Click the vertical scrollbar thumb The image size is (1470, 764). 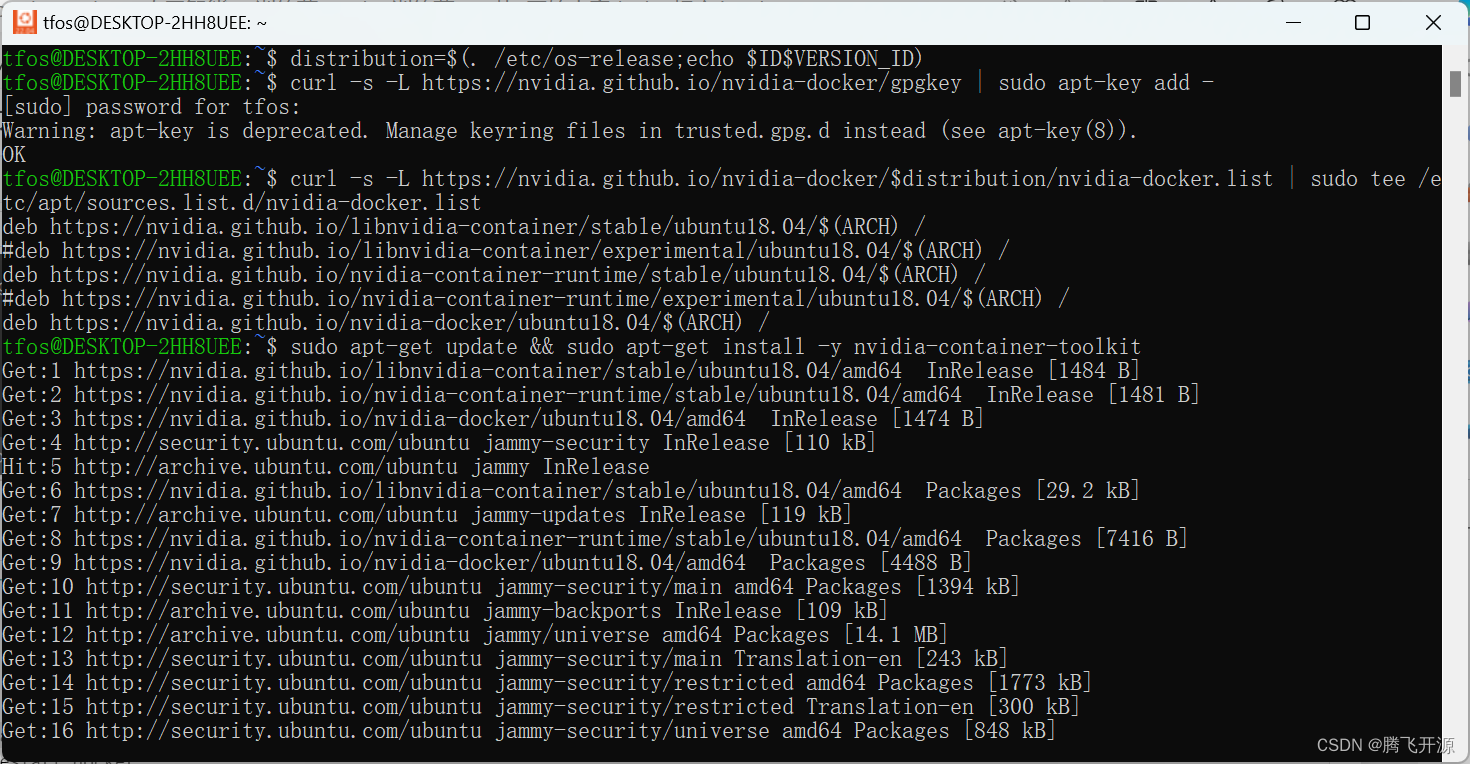click(x=1456, y=85)
